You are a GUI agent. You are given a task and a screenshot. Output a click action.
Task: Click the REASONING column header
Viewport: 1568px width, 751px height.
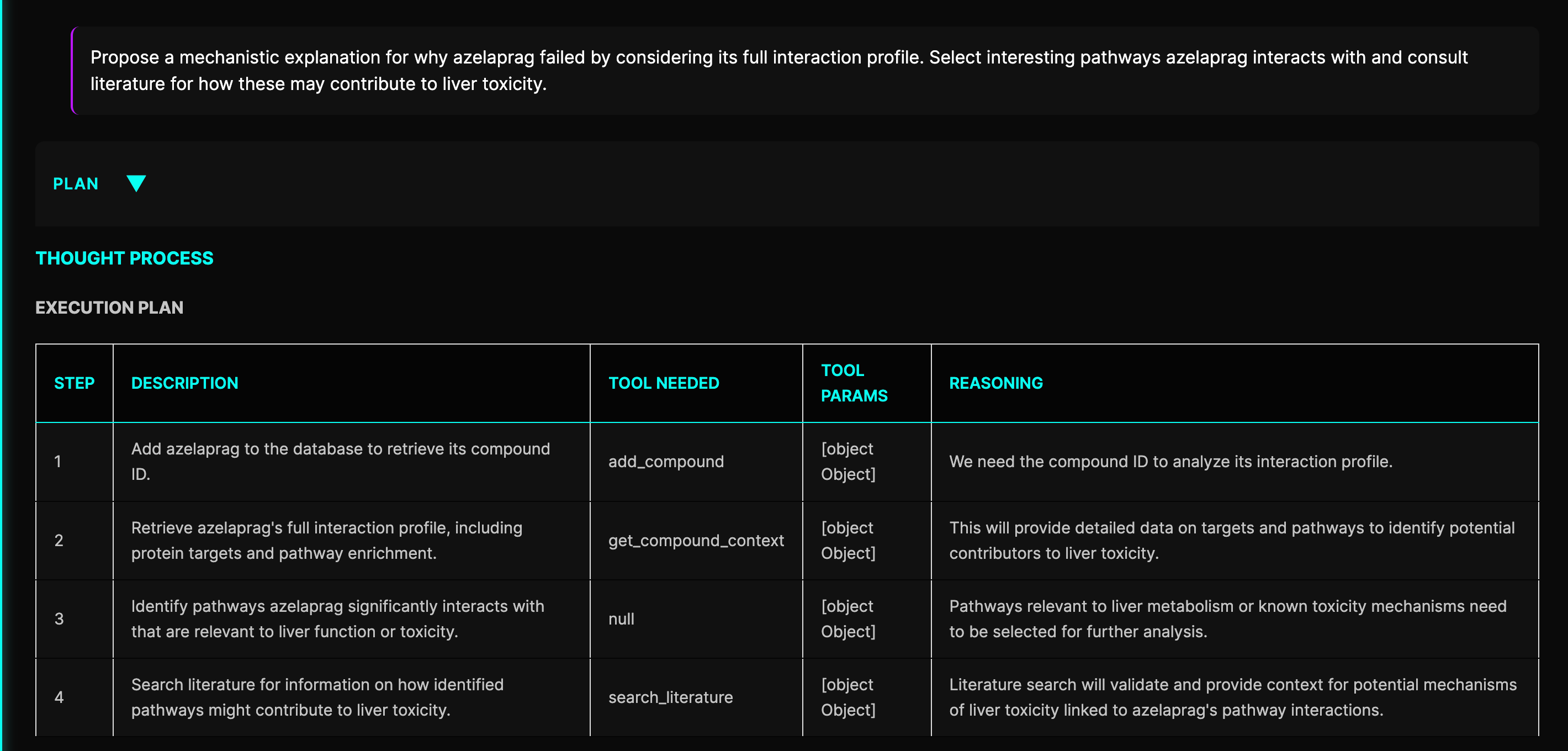(x=996, y=383)
